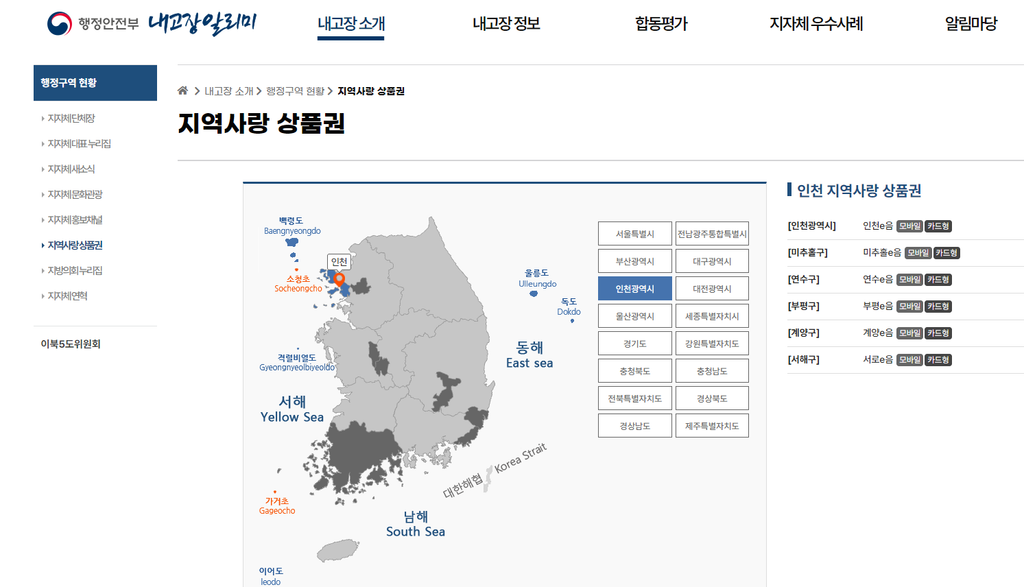Select 지자체대표 누리집 in the sidebar
Viewport: 1024px width, 587px height.
pos(79,144)
